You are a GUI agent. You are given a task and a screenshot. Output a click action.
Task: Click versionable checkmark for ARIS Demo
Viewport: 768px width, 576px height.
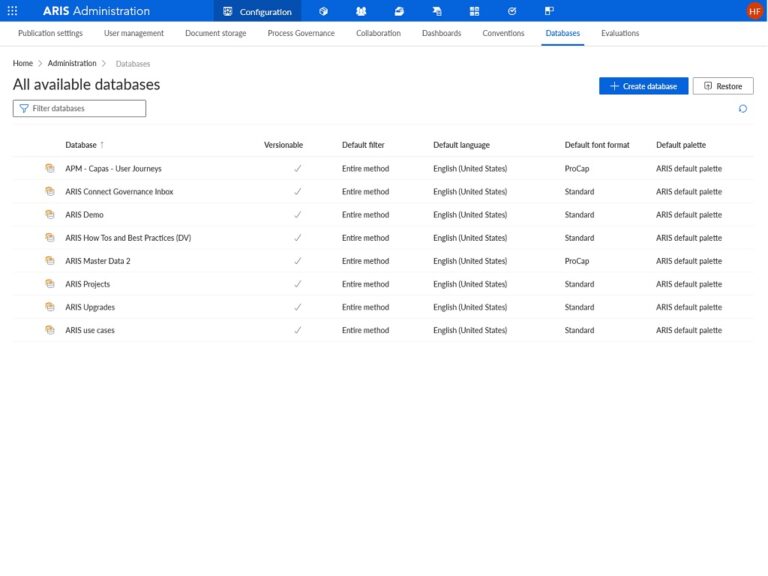pos(297,214)
